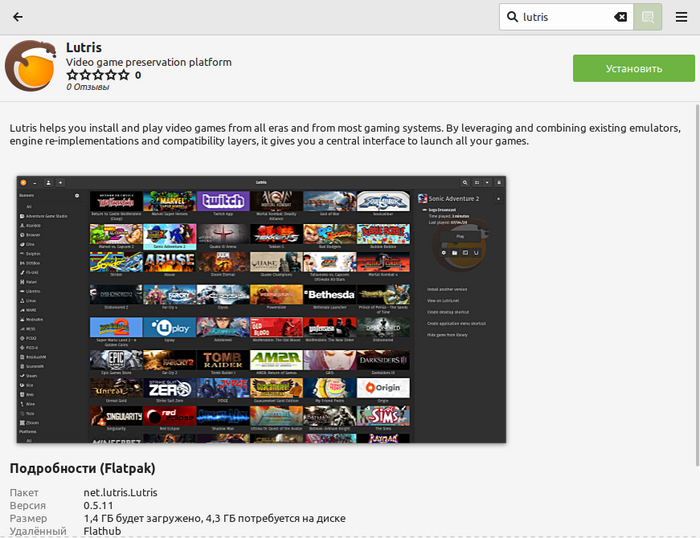Click the Размер label

[x=28, y=518]
